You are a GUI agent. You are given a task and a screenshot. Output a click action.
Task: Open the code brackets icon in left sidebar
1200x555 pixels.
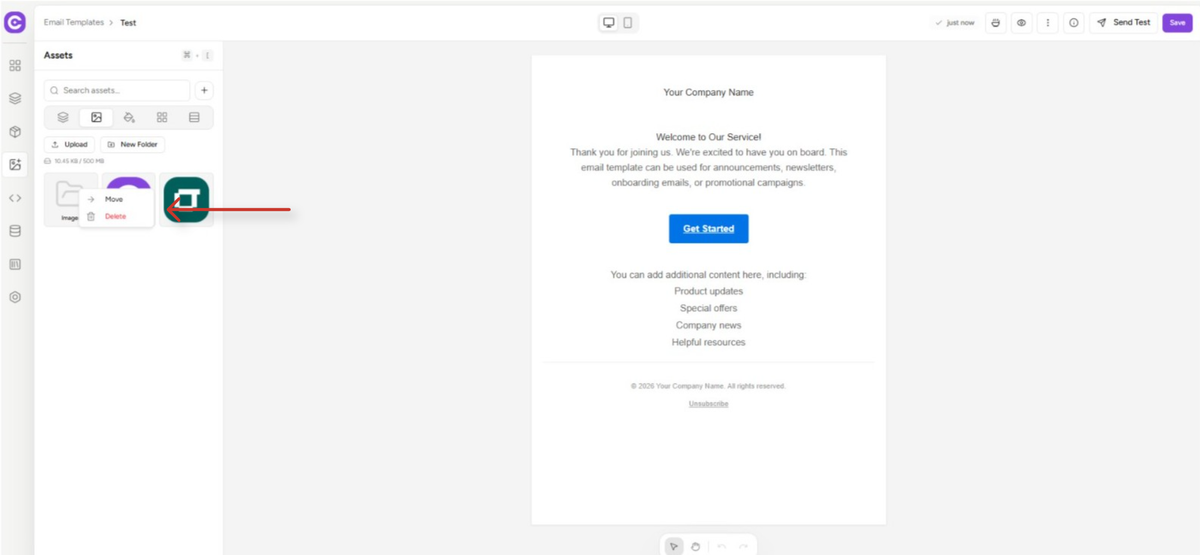pyautogui.click(x=15, y=198)
